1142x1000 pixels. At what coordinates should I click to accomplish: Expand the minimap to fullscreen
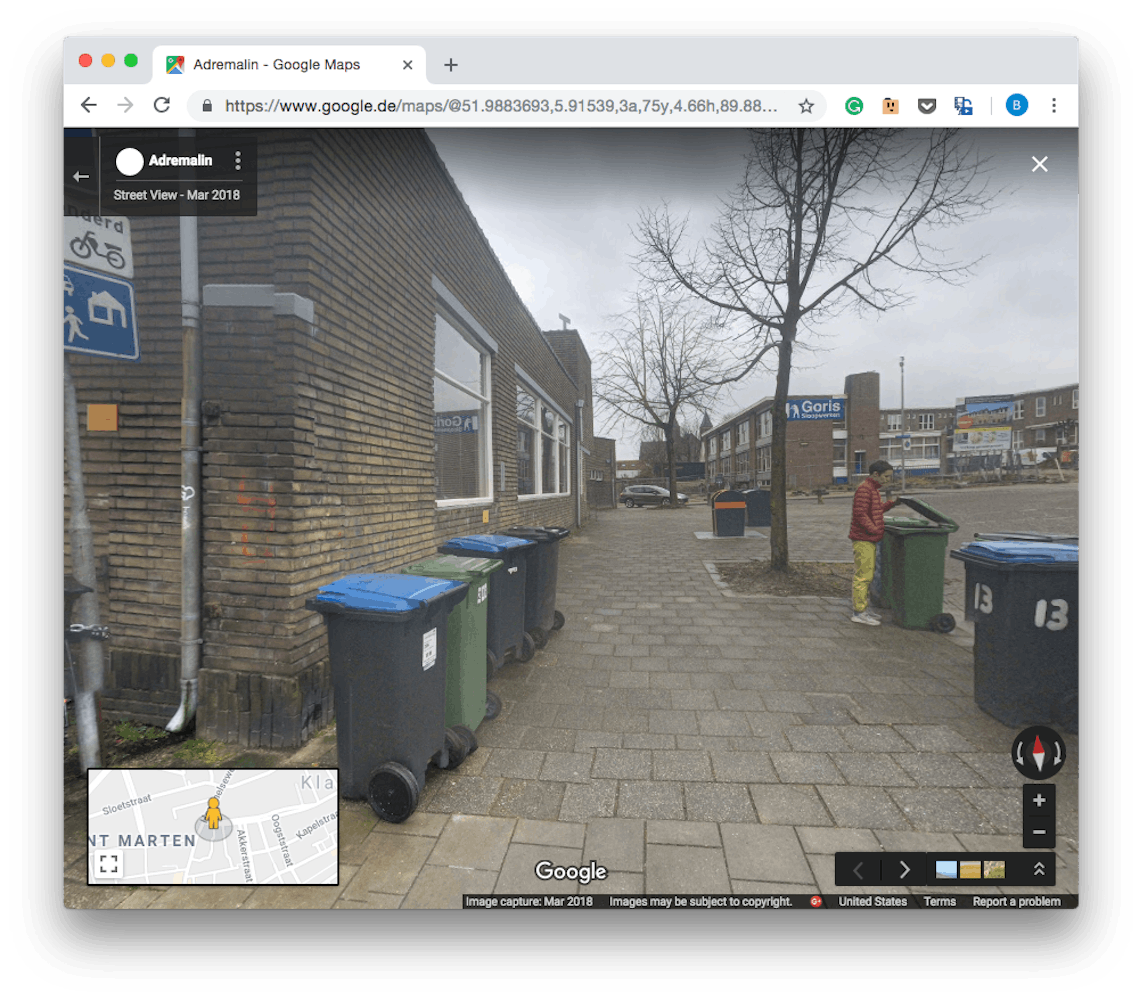click(x=109, y=864)
